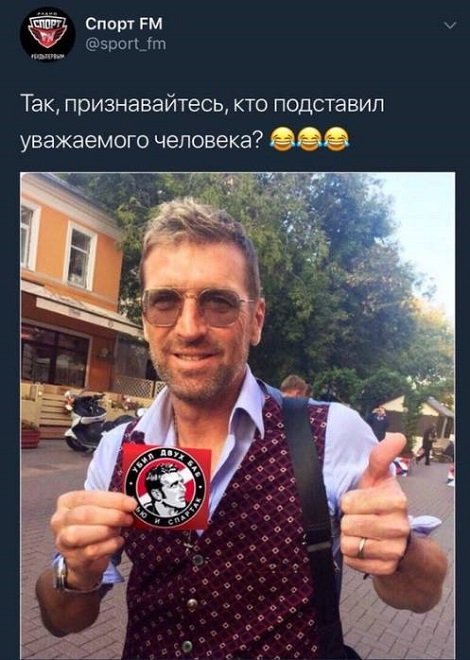This screenshot has width=470, height=660.
Task: Click the last laughing-crying emoji
Action: [337, 140]
